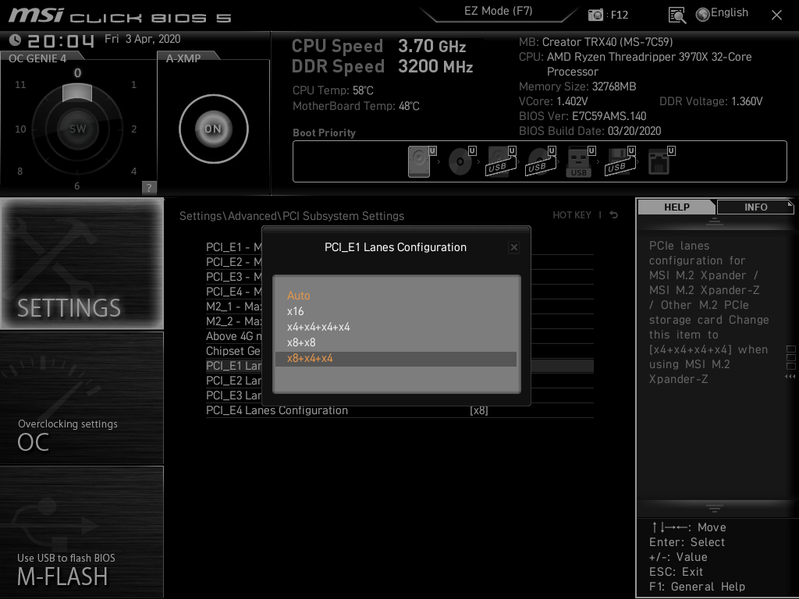
Task: Select the network boot device icon
Action: click(661, 161)
